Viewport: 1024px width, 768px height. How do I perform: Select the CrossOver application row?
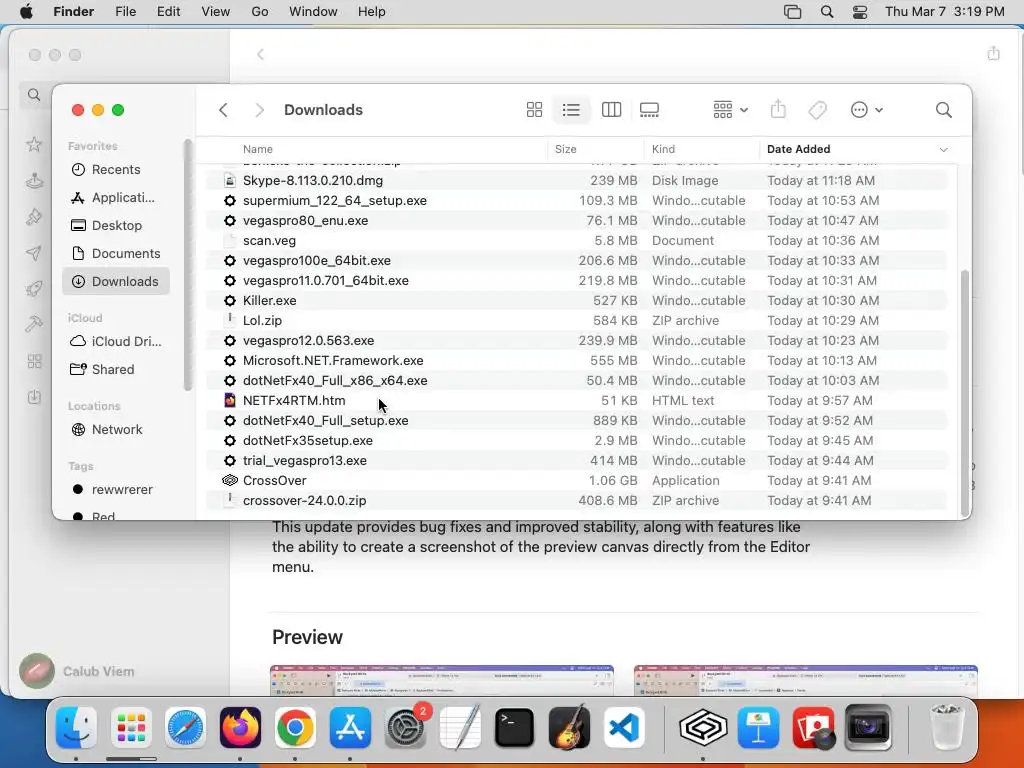(577, 481)
